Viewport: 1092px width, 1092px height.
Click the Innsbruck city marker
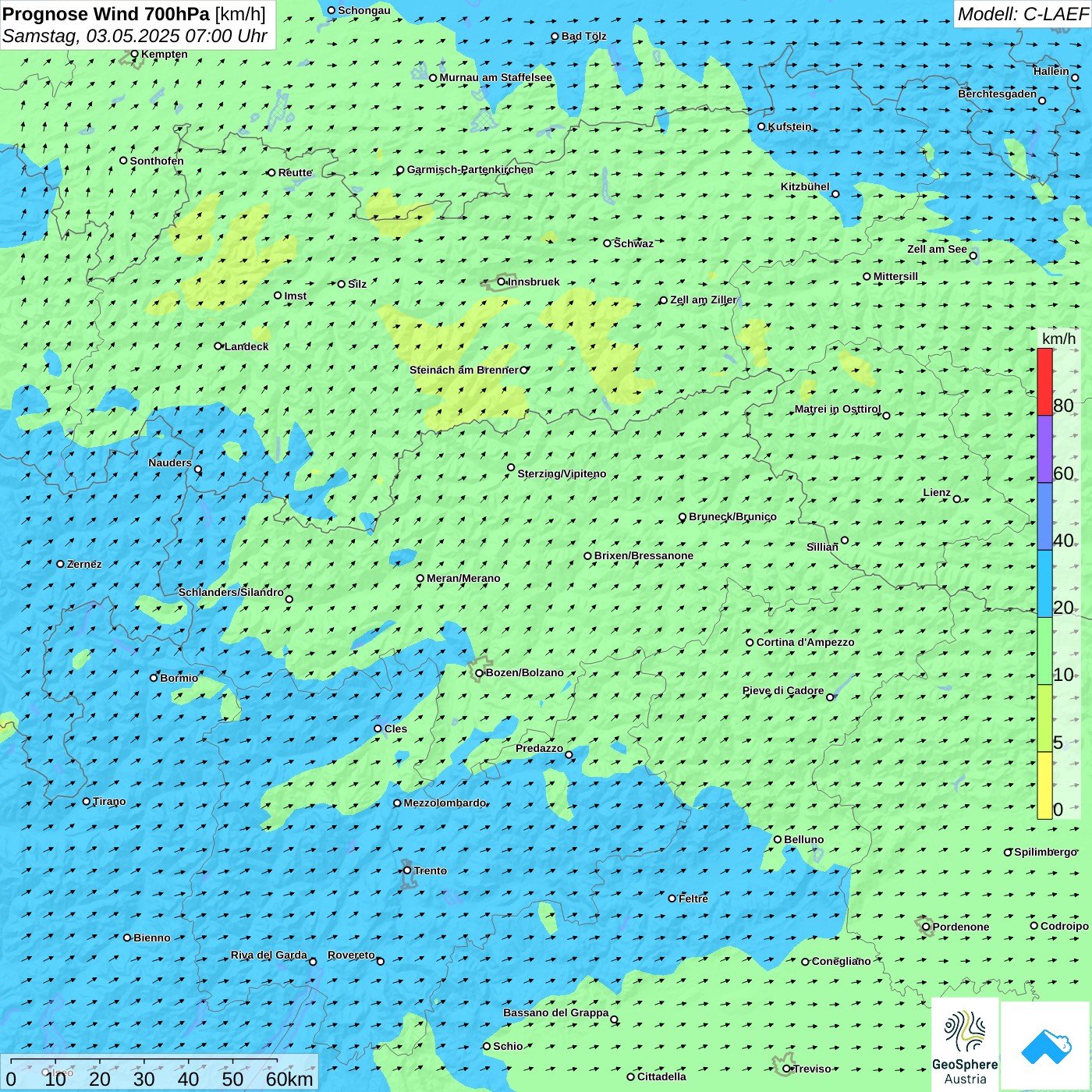click(x=502, y=282)
